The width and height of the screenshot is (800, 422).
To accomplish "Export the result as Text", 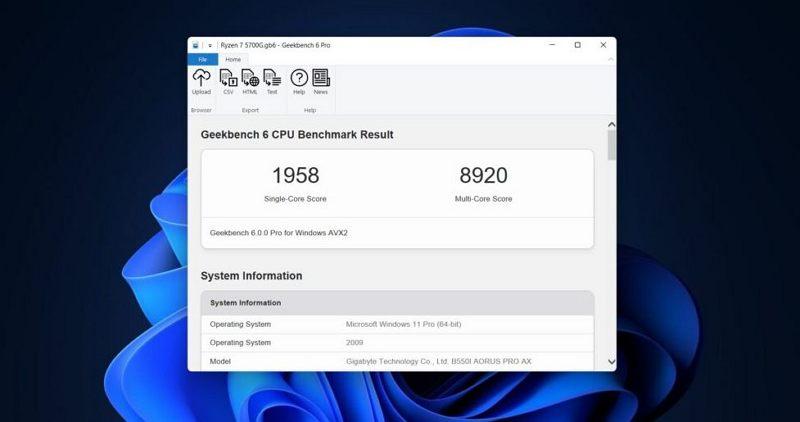I will (272, 82).
